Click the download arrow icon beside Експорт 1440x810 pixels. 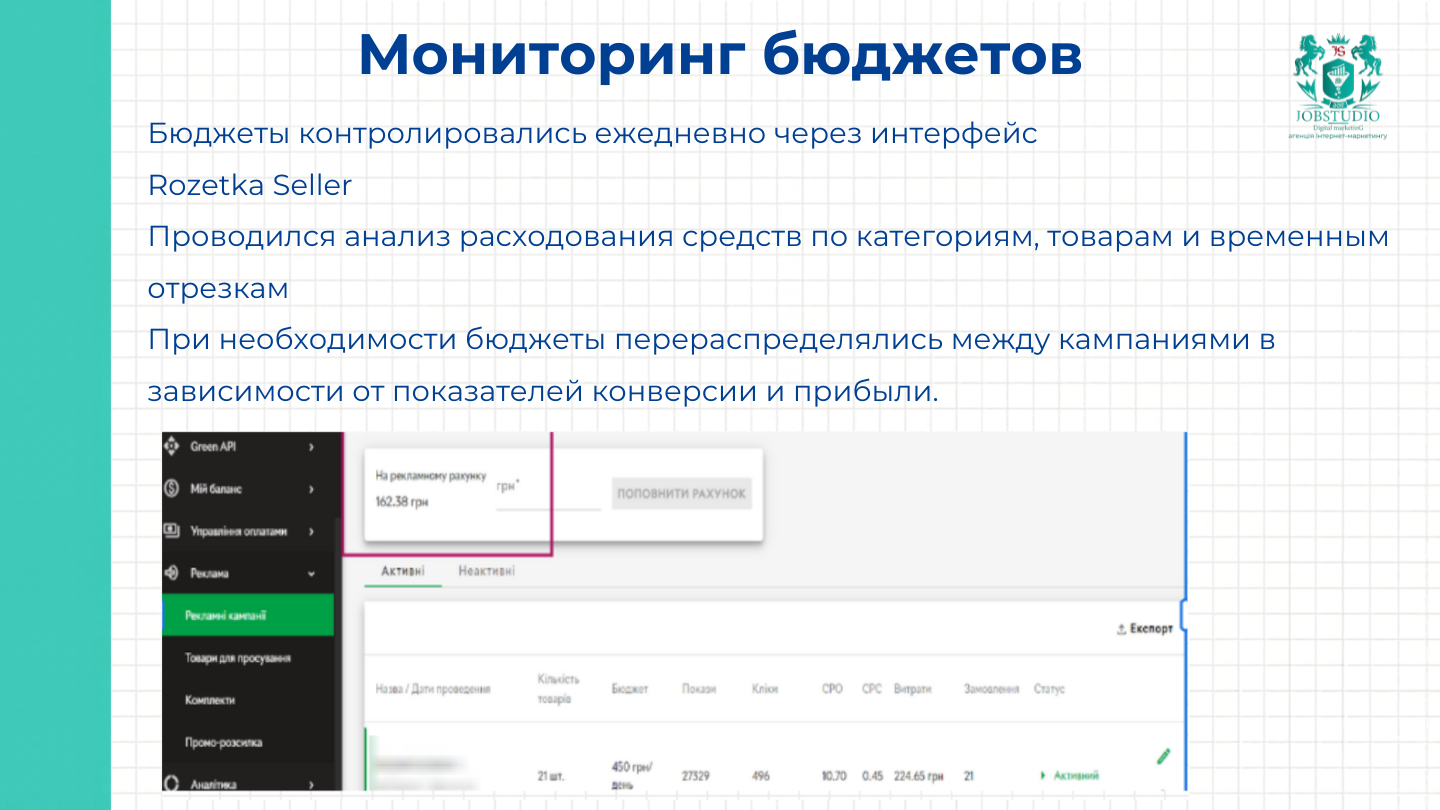(1121, 627)
